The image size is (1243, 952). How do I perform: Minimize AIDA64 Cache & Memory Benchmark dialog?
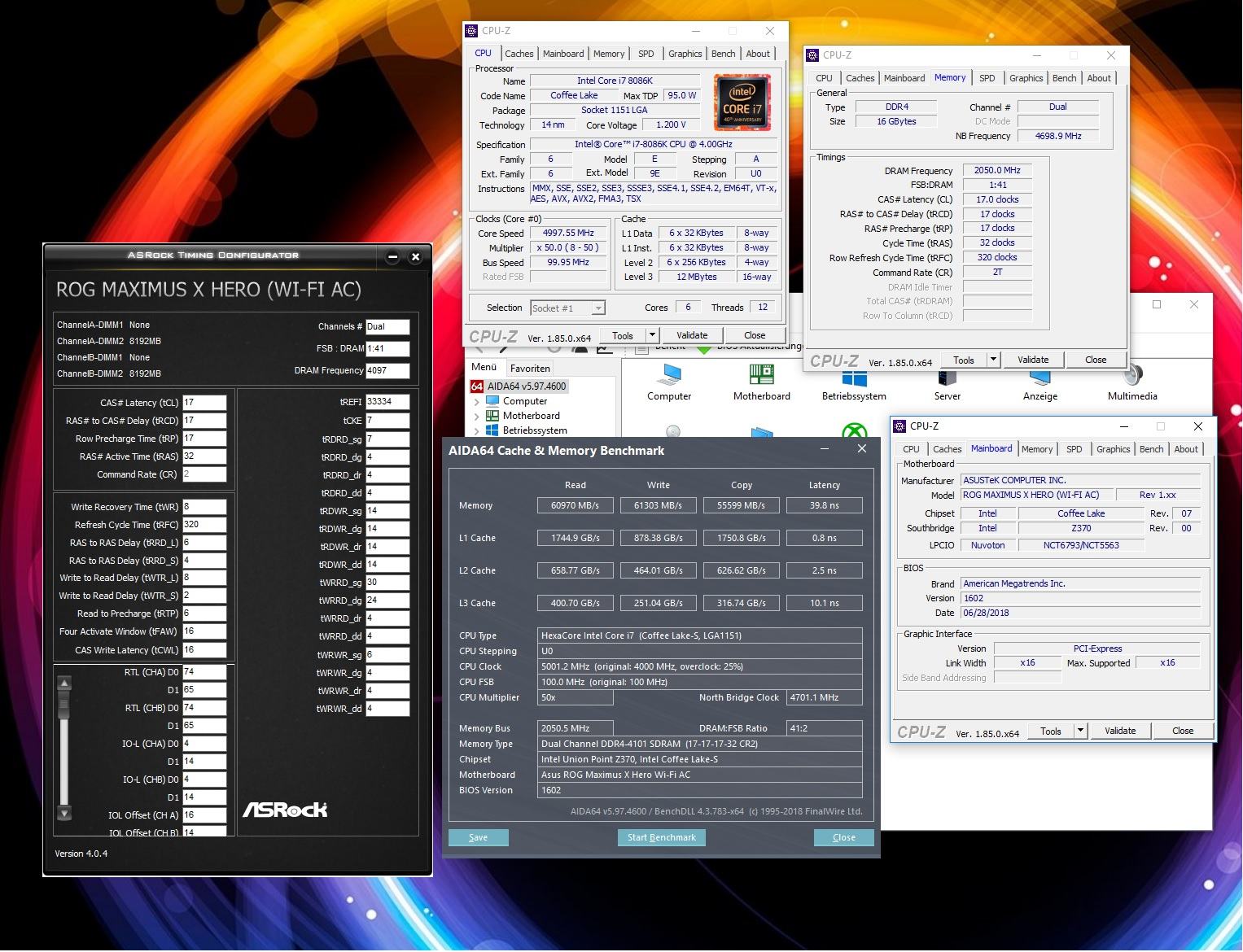(x=825, y=448)
